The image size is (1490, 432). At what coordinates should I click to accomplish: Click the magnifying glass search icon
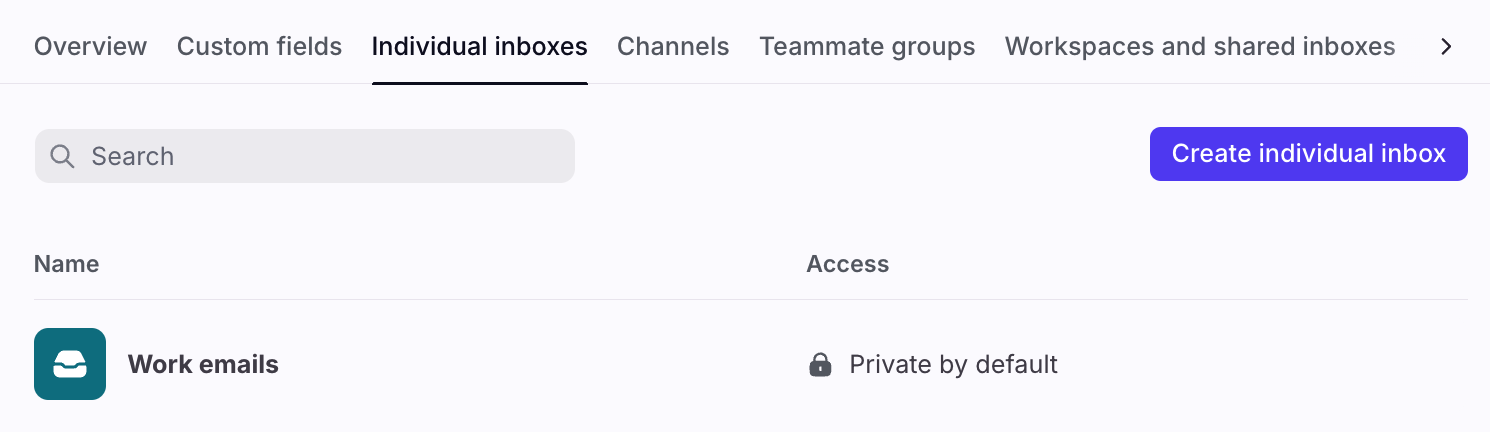coord(62,156)
